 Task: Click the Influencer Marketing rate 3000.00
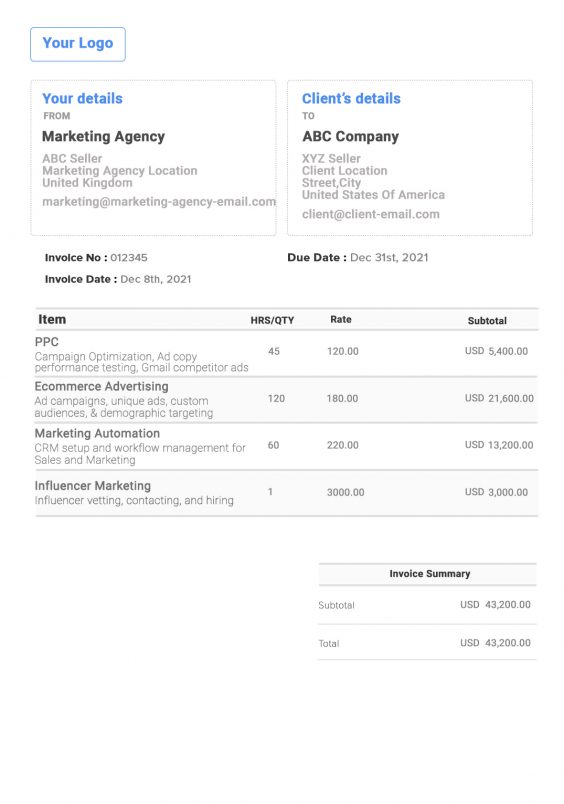coord(346,492)
